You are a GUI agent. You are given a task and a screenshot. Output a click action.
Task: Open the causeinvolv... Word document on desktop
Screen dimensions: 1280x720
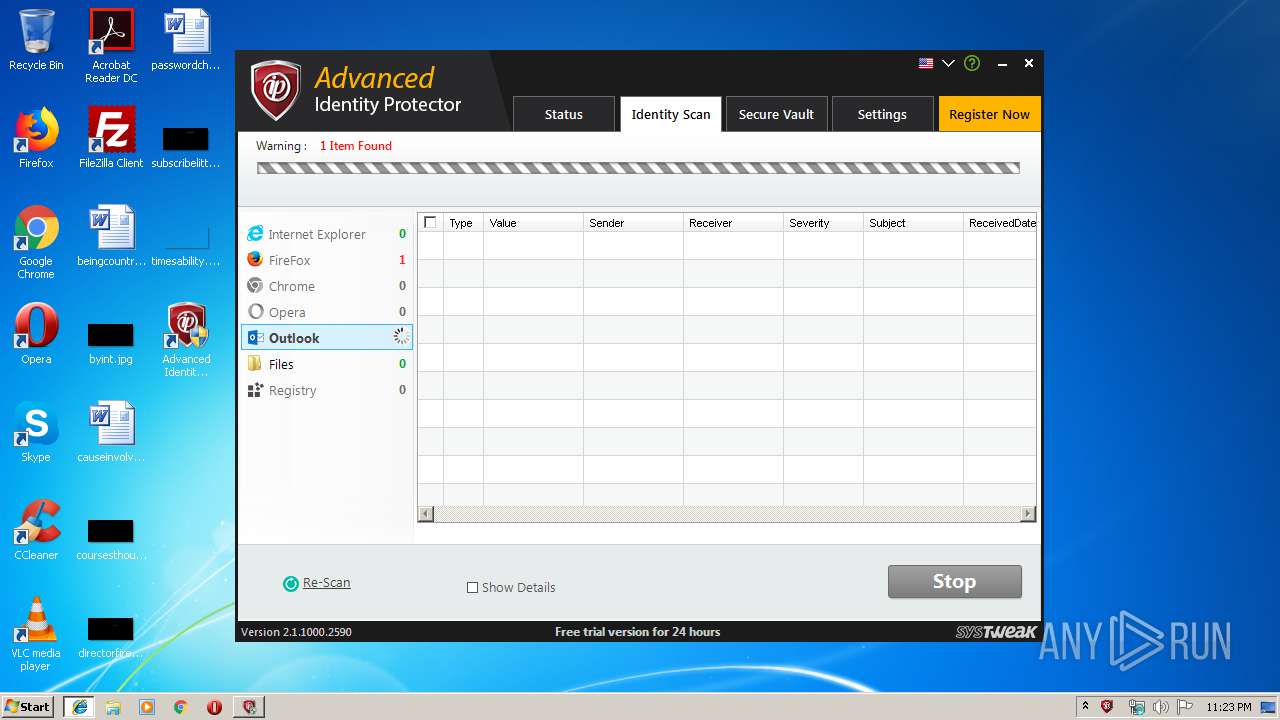point(111,431)
